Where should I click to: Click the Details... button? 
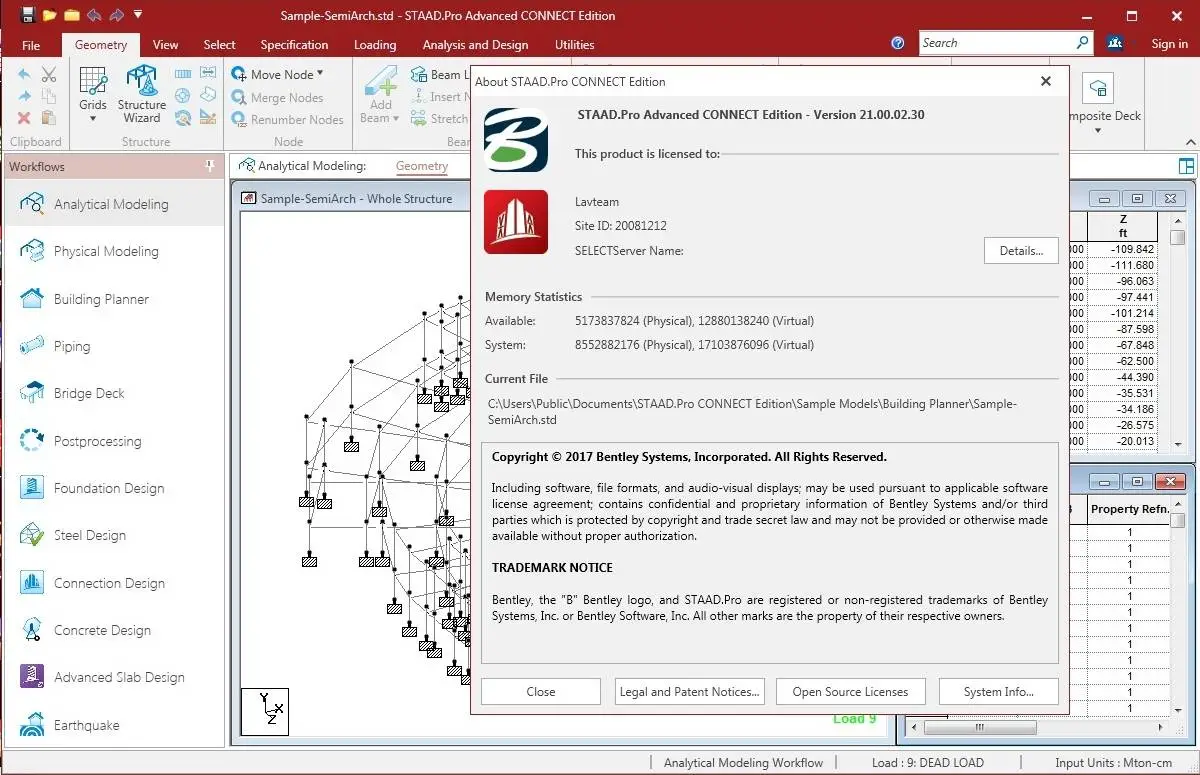[1021, 251]
